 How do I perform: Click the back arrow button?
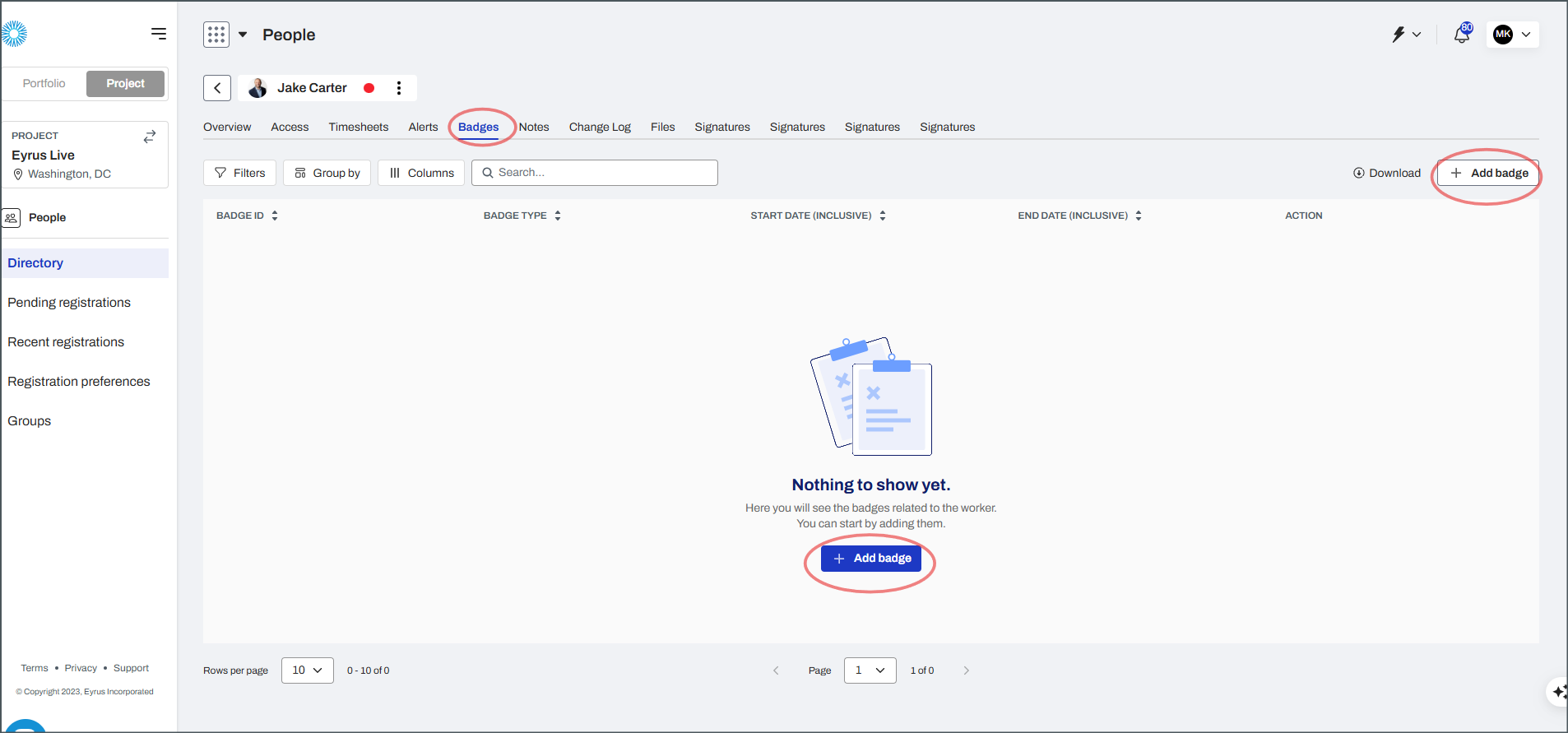[x=217, y=88]
